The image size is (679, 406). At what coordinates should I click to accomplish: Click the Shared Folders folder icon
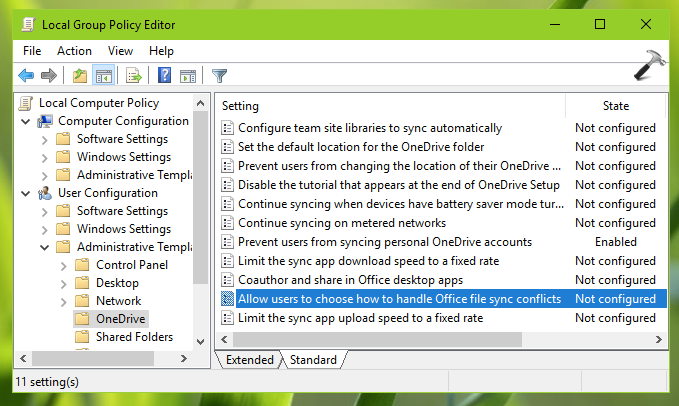pos(82,337)
